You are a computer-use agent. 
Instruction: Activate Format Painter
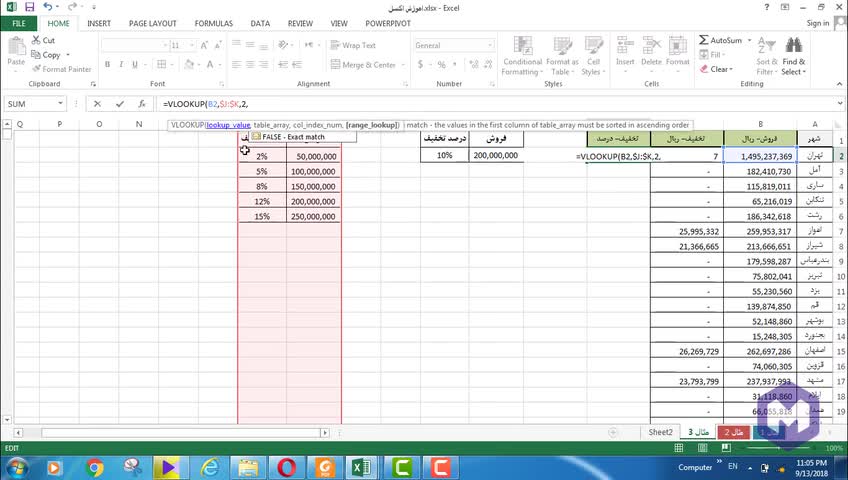pos(61,69)
